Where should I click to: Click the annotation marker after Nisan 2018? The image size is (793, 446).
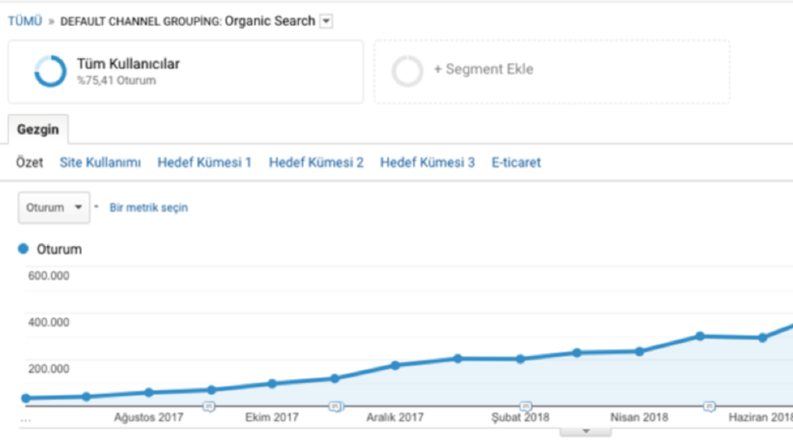(x=710, y=406)
